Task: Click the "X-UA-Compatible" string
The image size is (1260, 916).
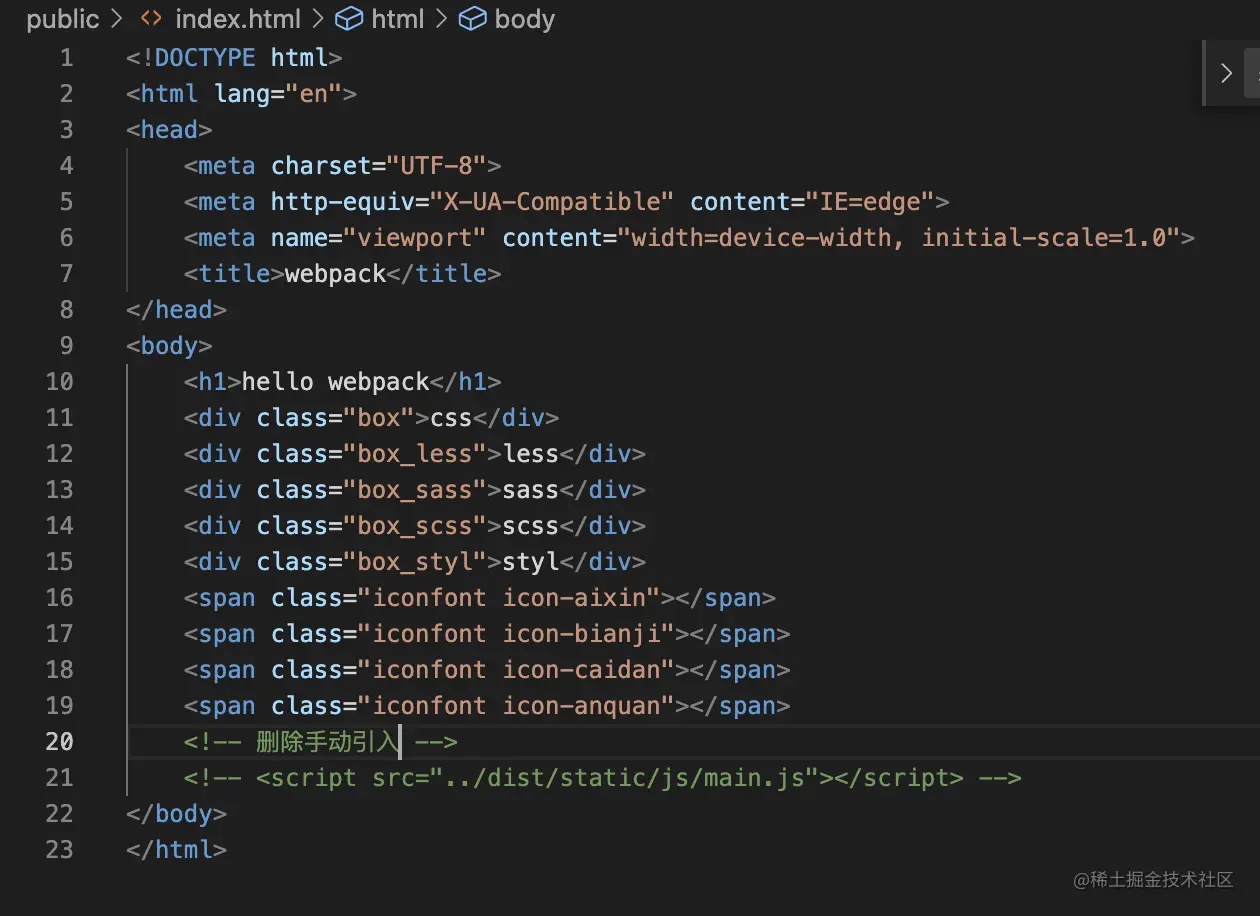Action: coord(552,202)
